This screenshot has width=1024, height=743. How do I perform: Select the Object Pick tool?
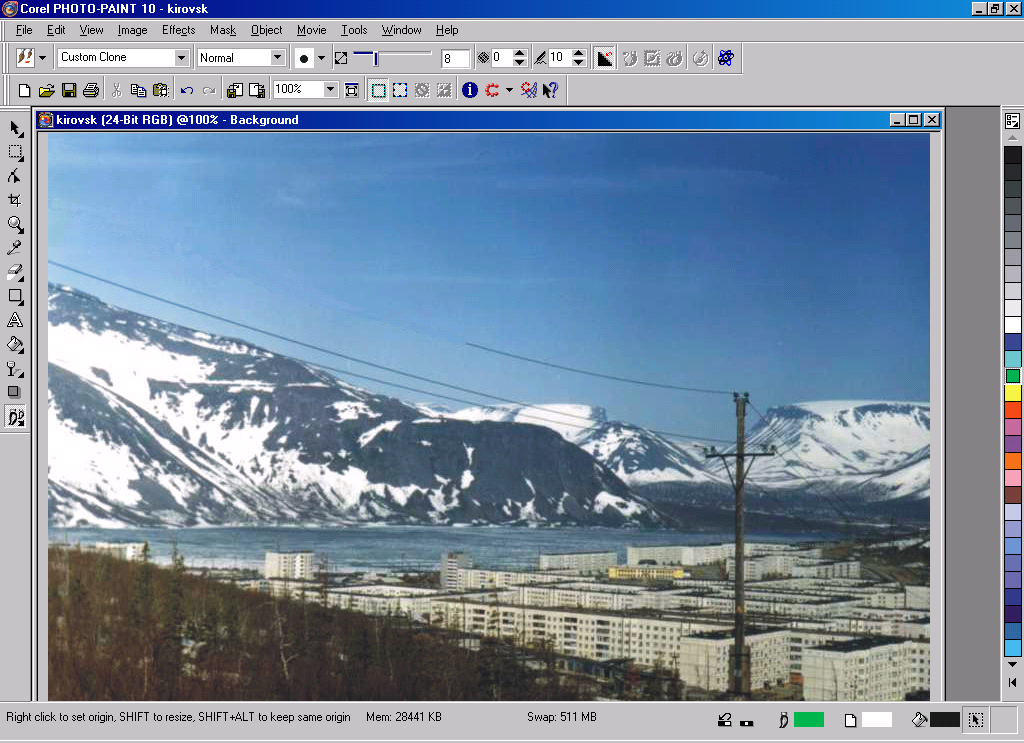(15, 129)
